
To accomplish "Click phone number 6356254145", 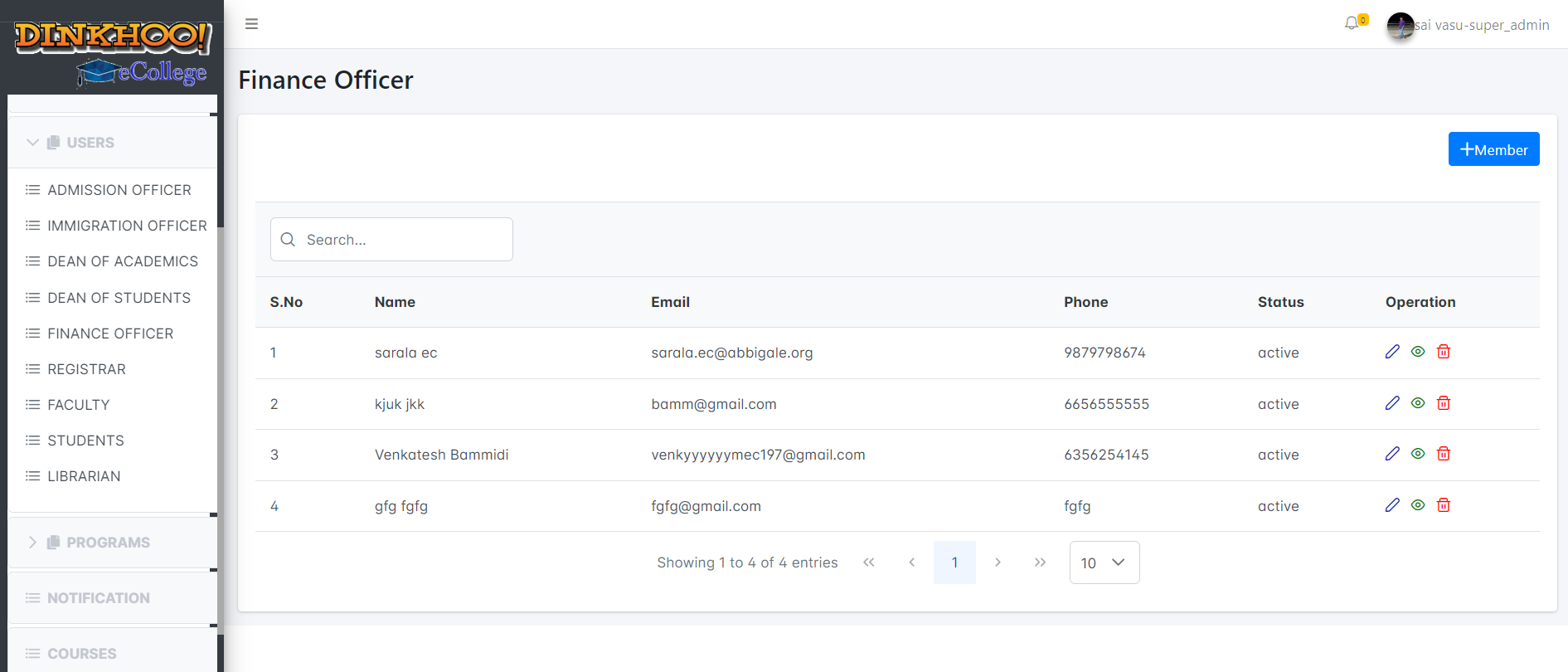I will click(x=1106, y=455).
